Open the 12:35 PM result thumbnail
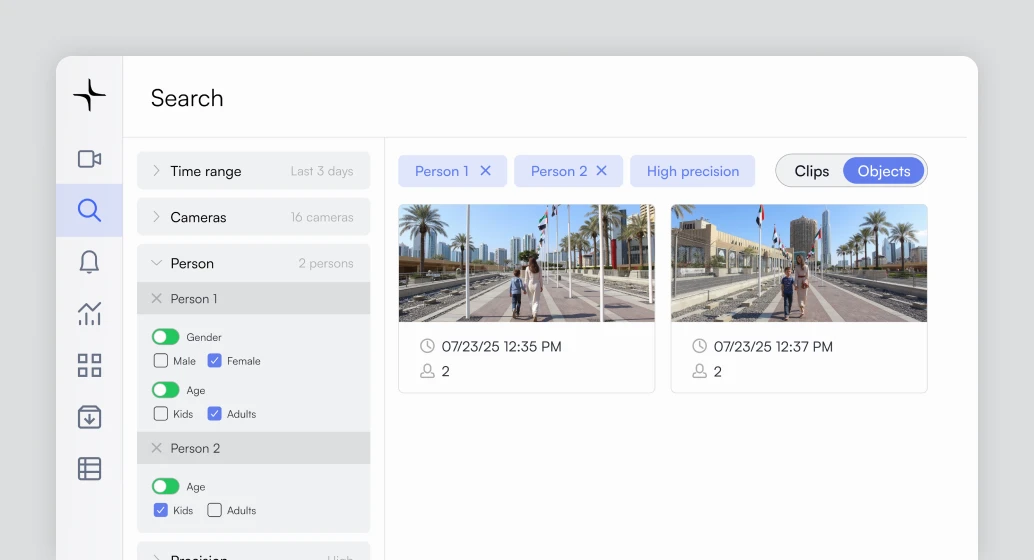This screenshot has width=1034, height=560. point(527,263)
